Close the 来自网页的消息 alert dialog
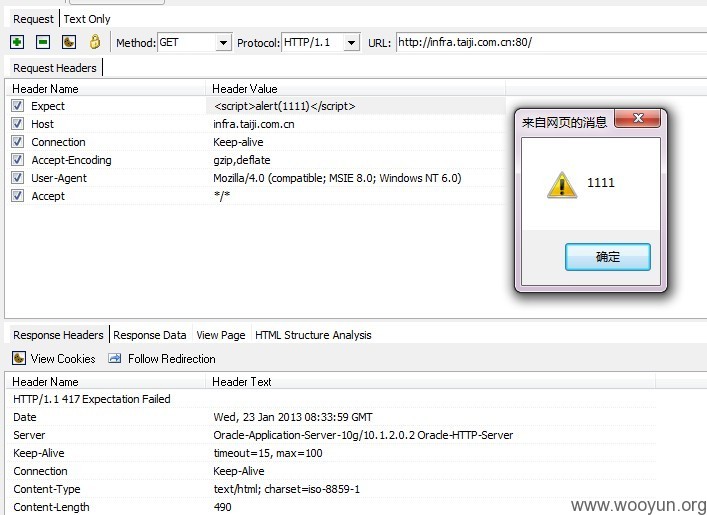Viewport: 707px width, 515px height. click(638, 119)
